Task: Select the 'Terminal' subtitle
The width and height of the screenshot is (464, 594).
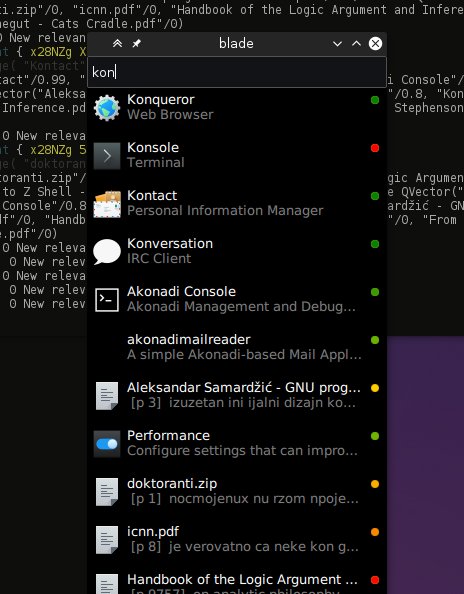Action: [x=156, y=163]
